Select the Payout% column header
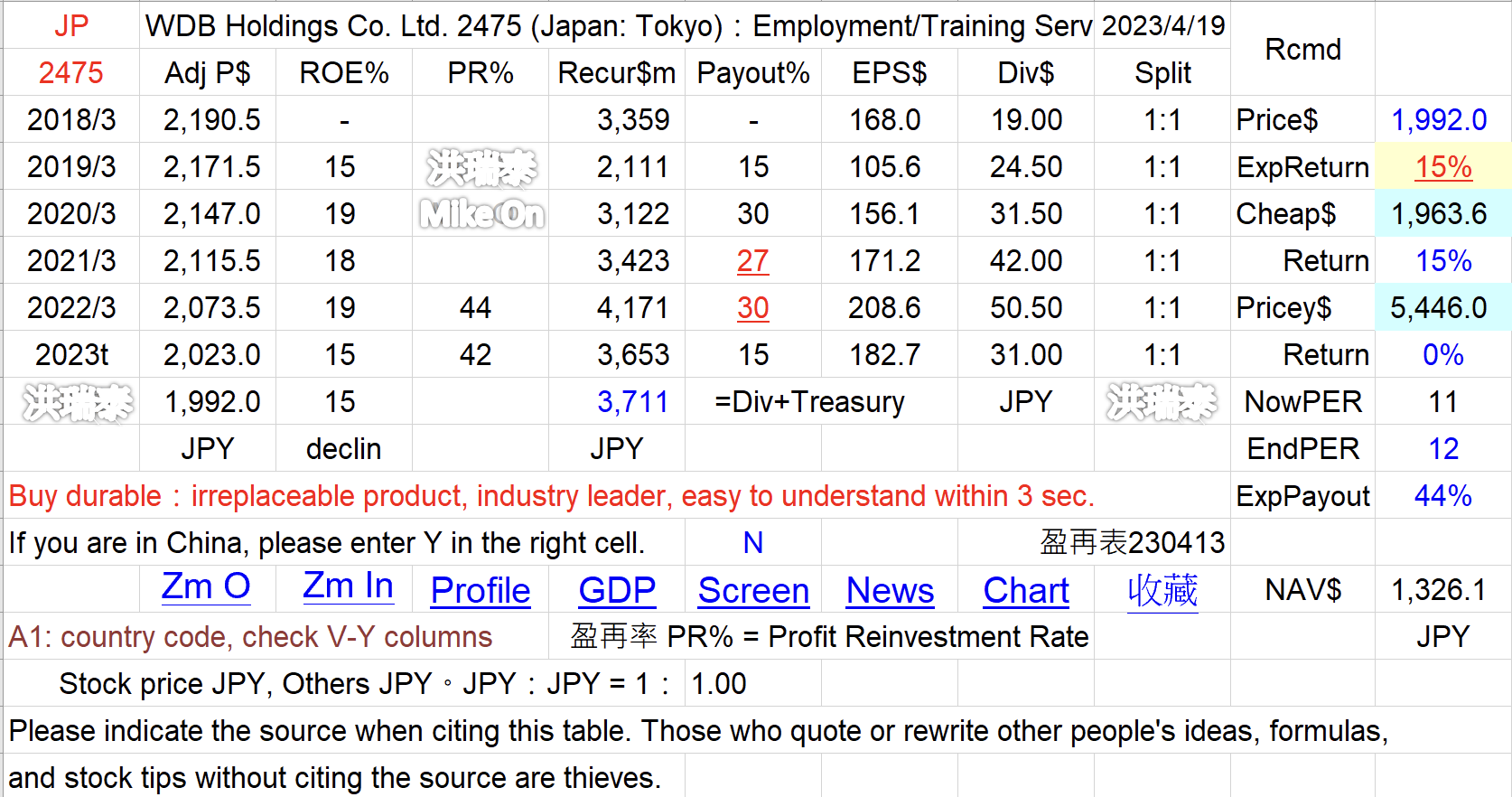This screenshot has height=797, width=1512. tap(753, 73)
